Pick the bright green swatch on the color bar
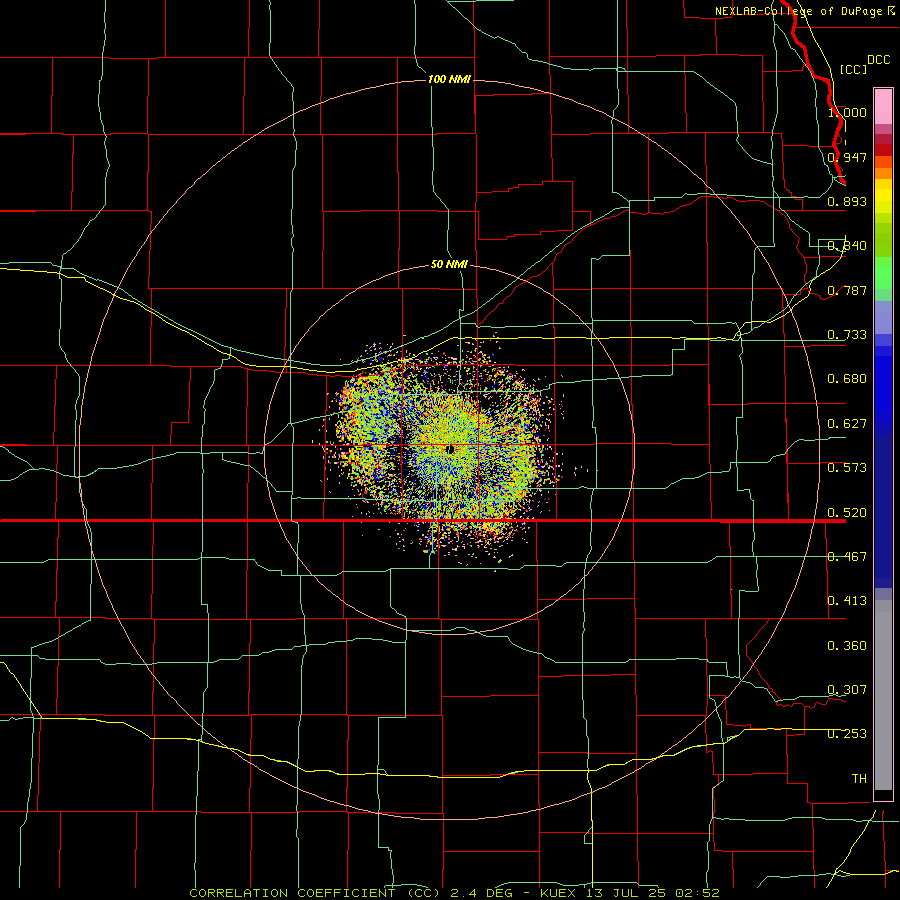900x900 pixels. click(883, 273)
